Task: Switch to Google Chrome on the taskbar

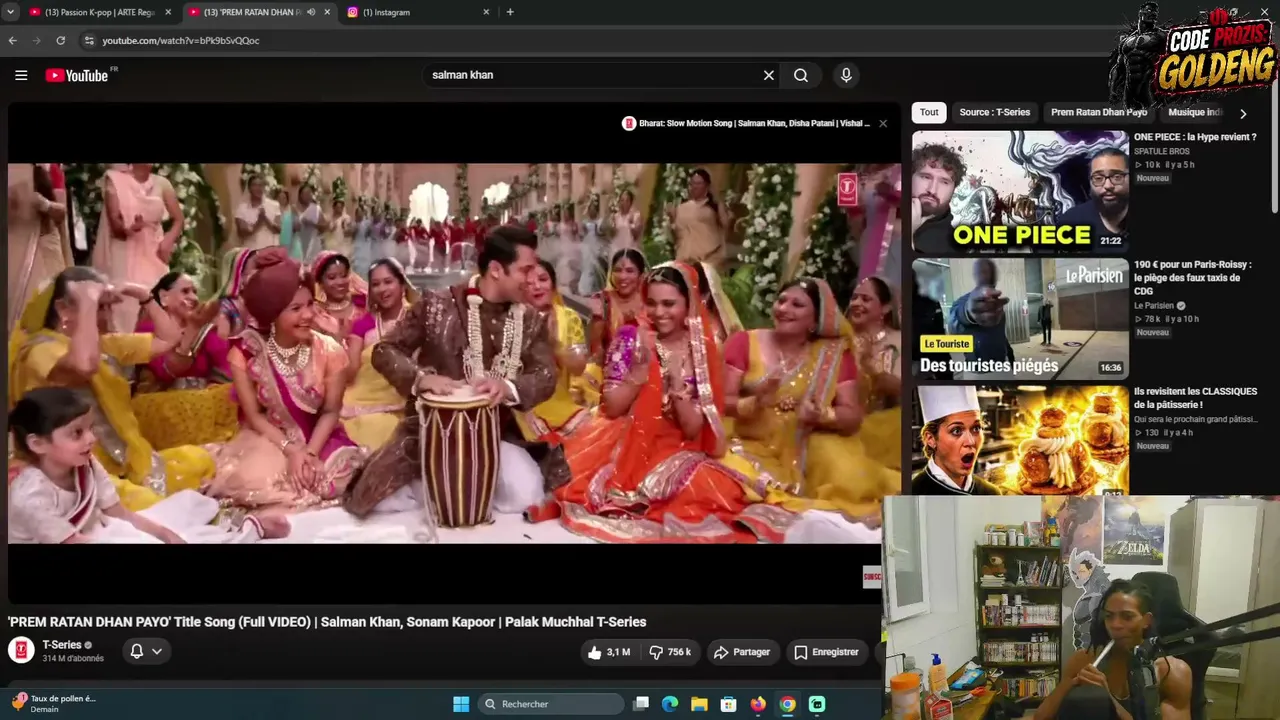Action: click(788, 704)
